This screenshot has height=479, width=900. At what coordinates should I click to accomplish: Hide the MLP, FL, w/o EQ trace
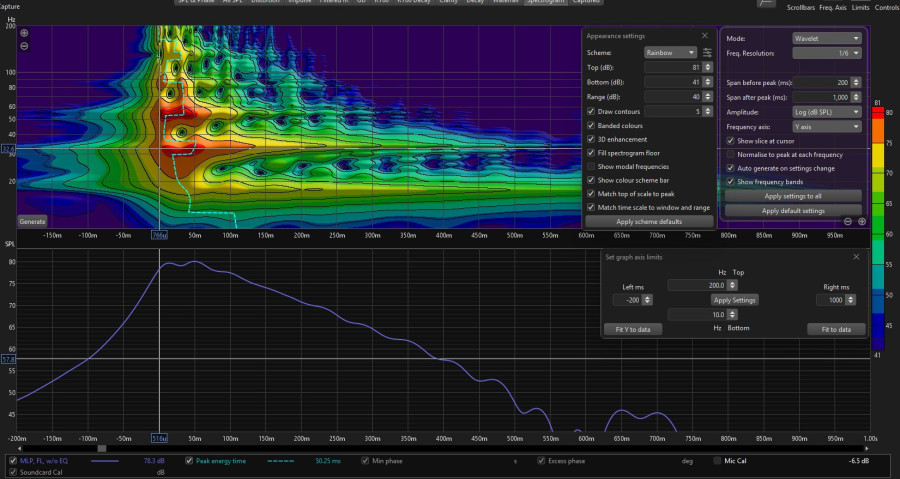point(13,461)
